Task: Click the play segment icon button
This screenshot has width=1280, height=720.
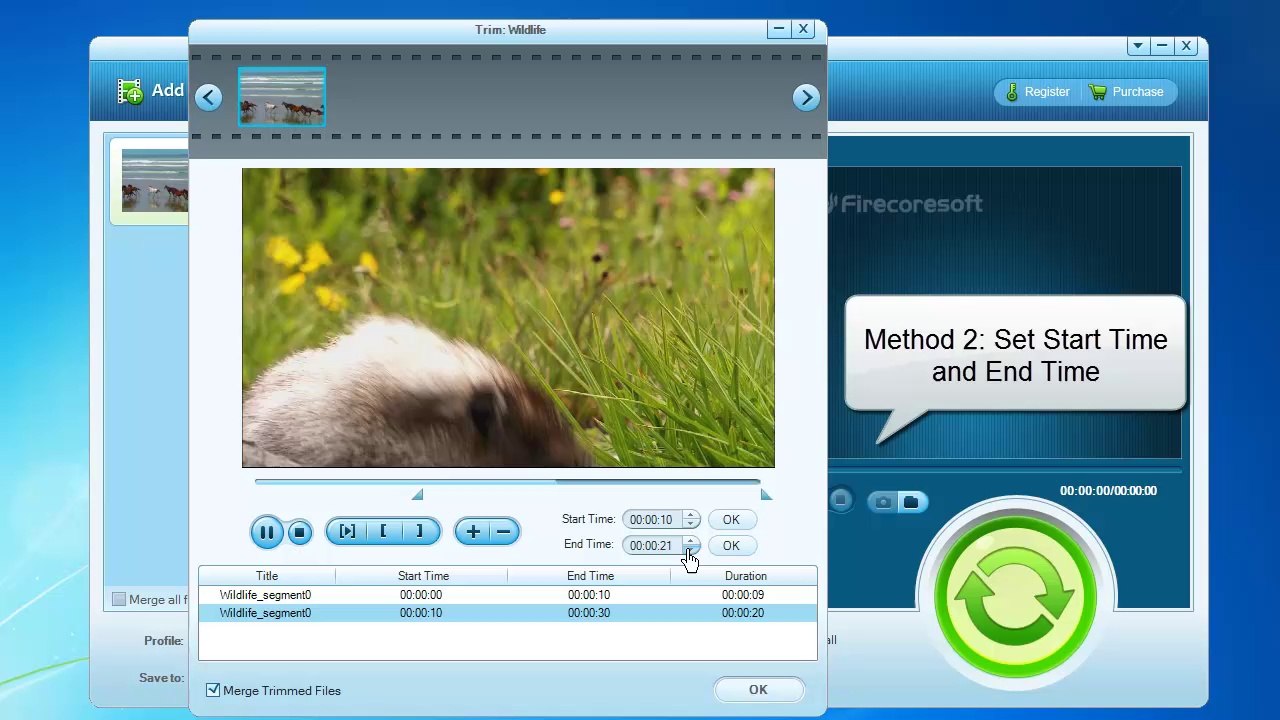Action: pyautogui.click(x=347, y=532)
